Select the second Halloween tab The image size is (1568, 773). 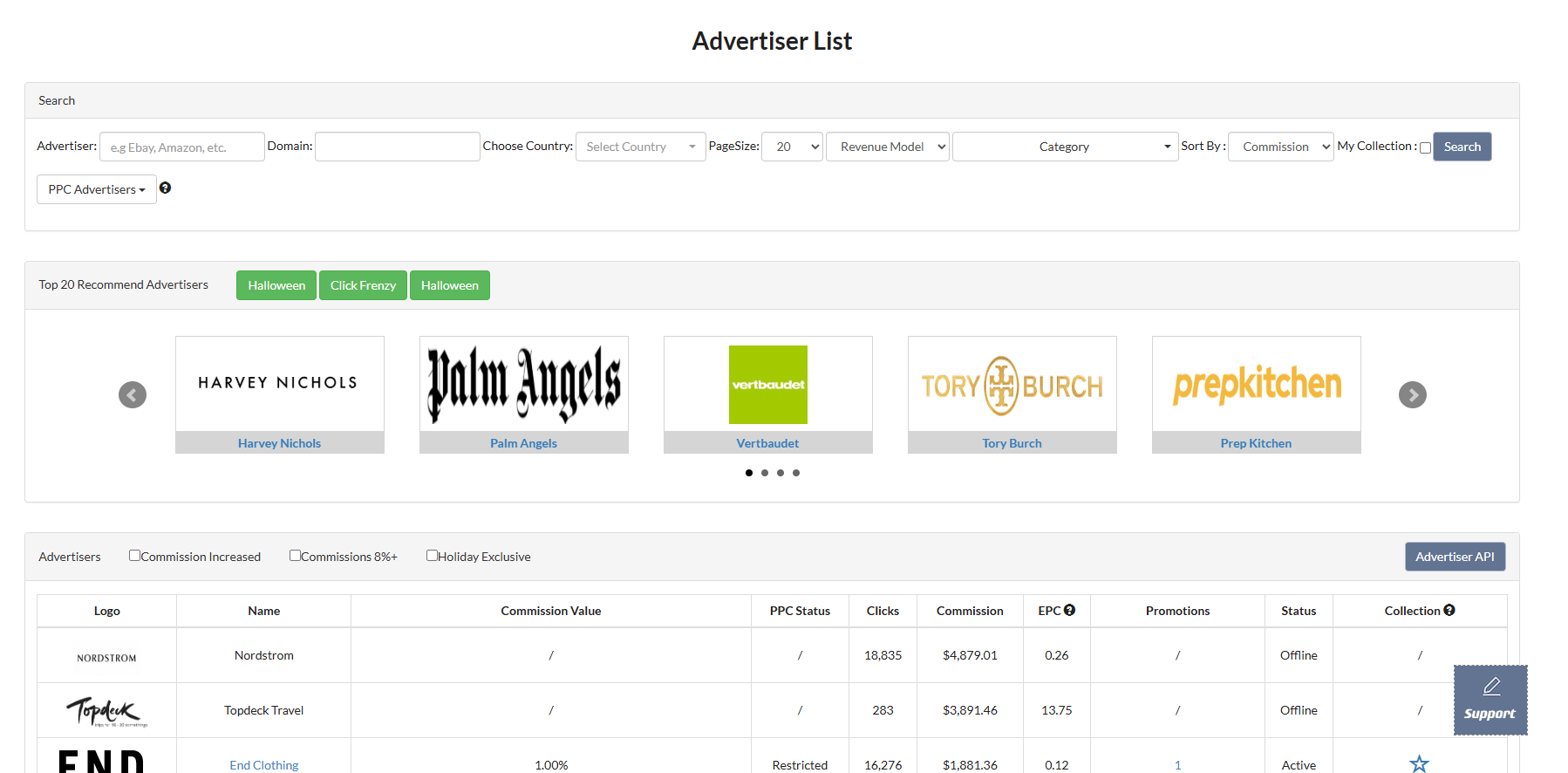tap(450, 285)
